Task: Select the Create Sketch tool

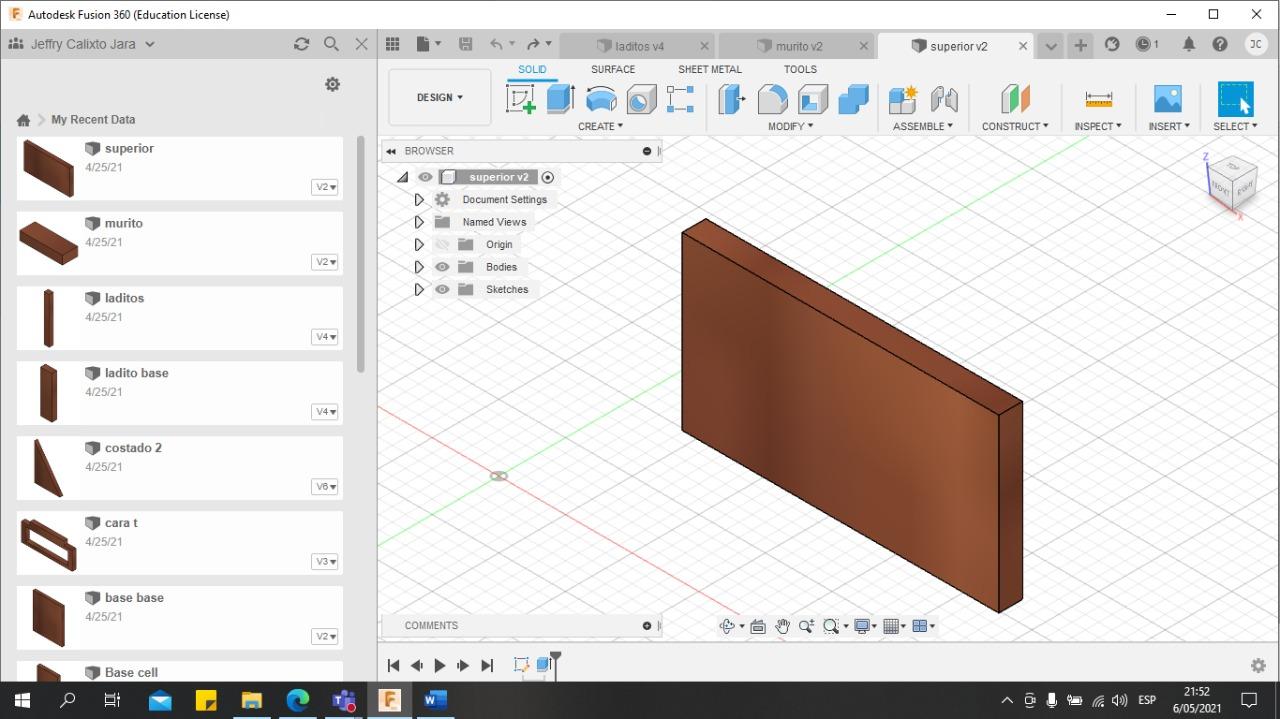Action: 521,99
